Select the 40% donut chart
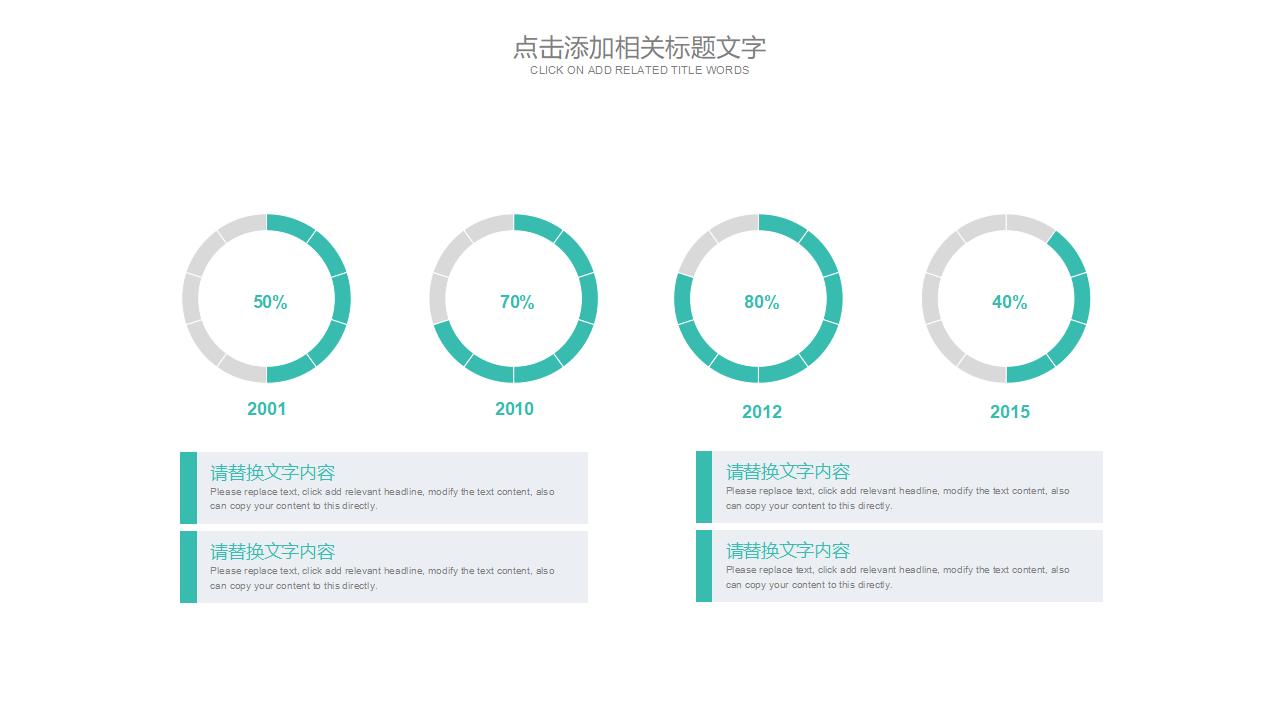The height and width of the screenshot is (720, 1280). click(1006, 298)
